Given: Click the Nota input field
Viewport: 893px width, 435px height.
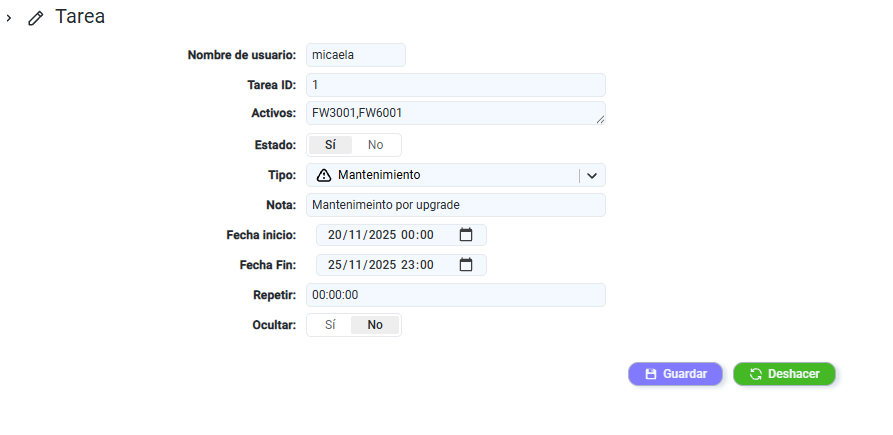Looking at the screenshot, I should tap(456, 205).
